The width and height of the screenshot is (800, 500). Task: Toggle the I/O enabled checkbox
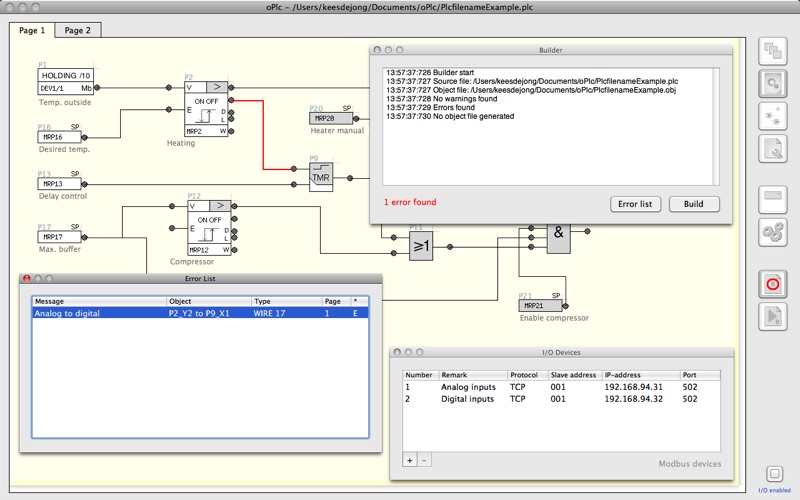pyautogui.click(x=774, y=473)
